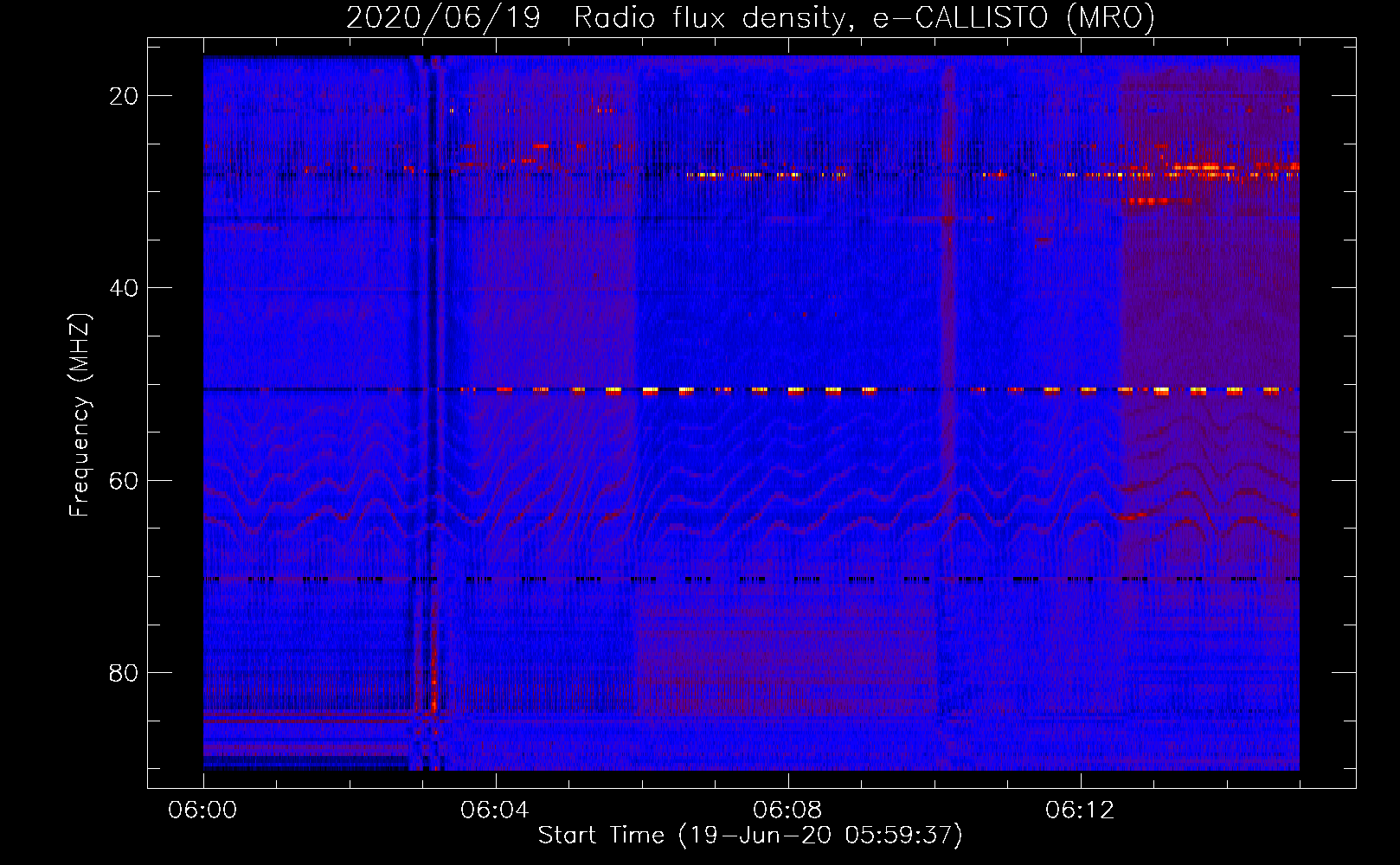Click the "06:04" time tick label
This screenshot has height=865, width=1400.
coord(496,811)
